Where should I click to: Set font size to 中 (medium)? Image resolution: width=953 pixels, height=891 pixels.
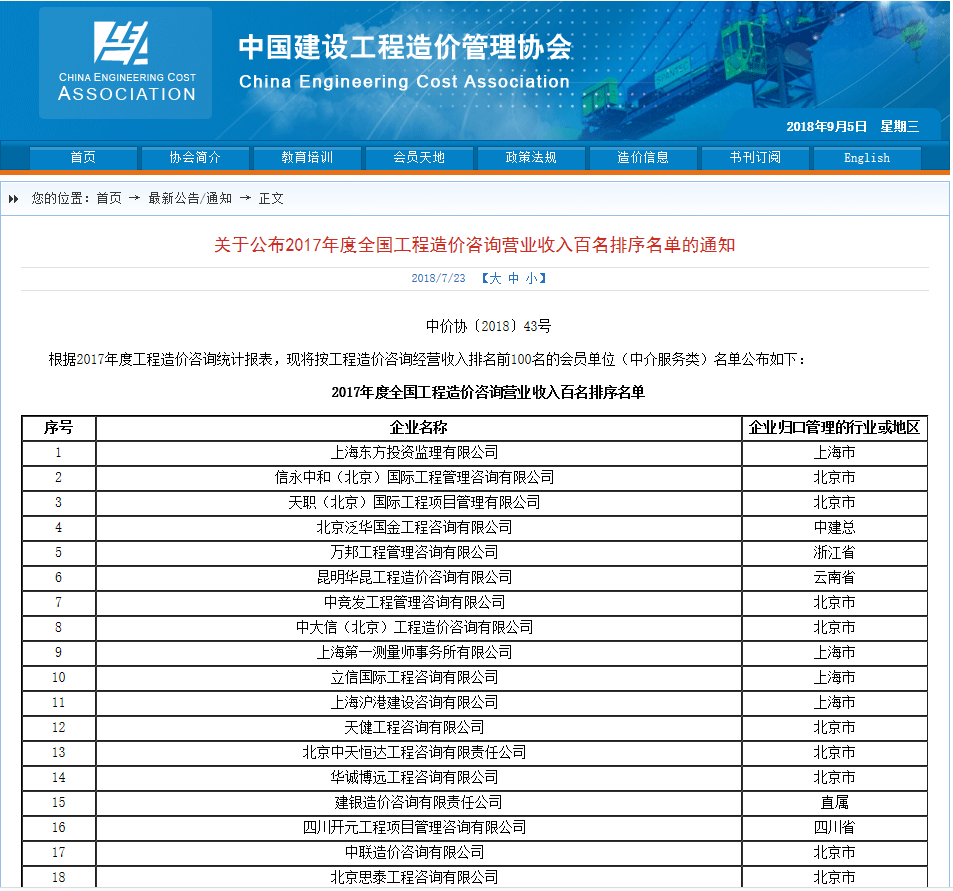point(514,278)
